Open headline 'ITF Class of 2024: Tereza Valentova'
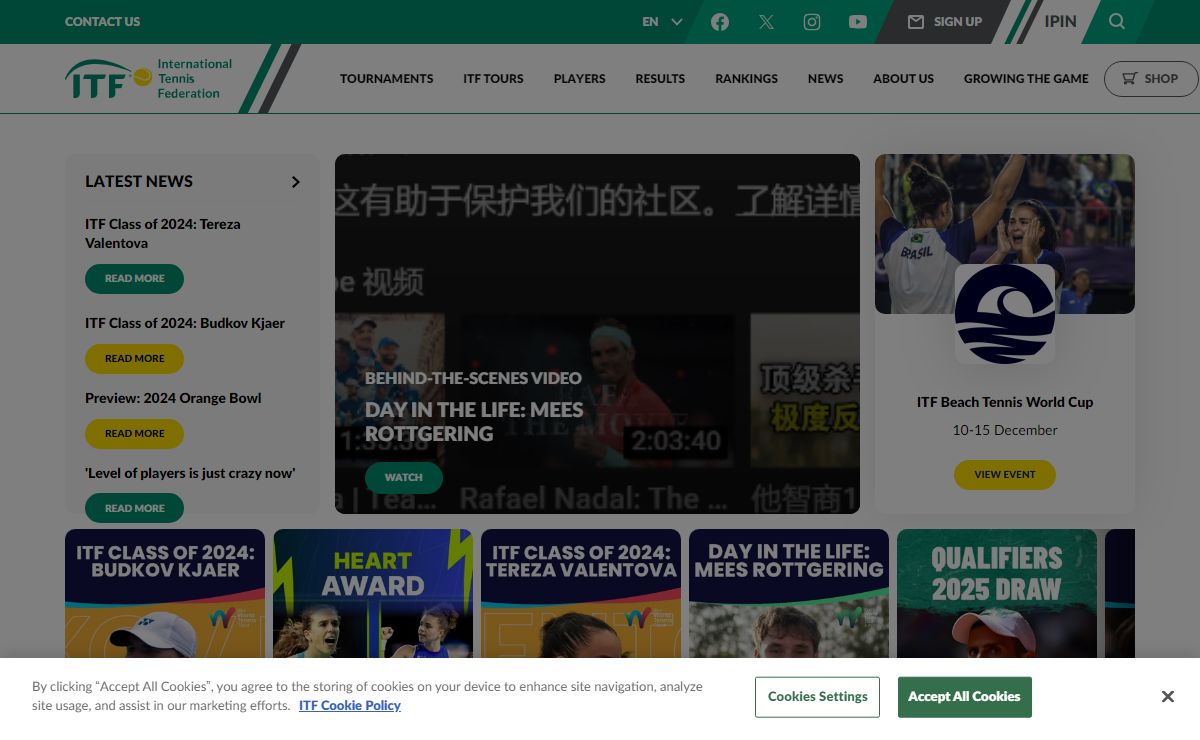 [163, 233]
